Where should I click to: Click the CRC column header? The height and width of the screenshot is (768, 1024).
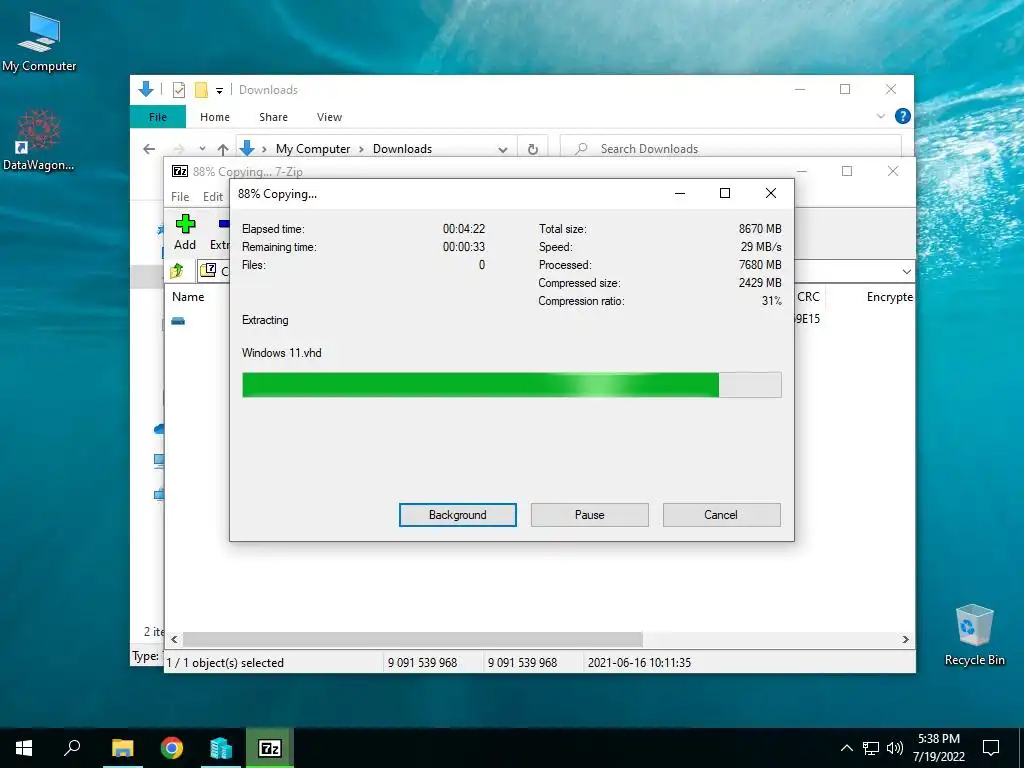(808, 296)
